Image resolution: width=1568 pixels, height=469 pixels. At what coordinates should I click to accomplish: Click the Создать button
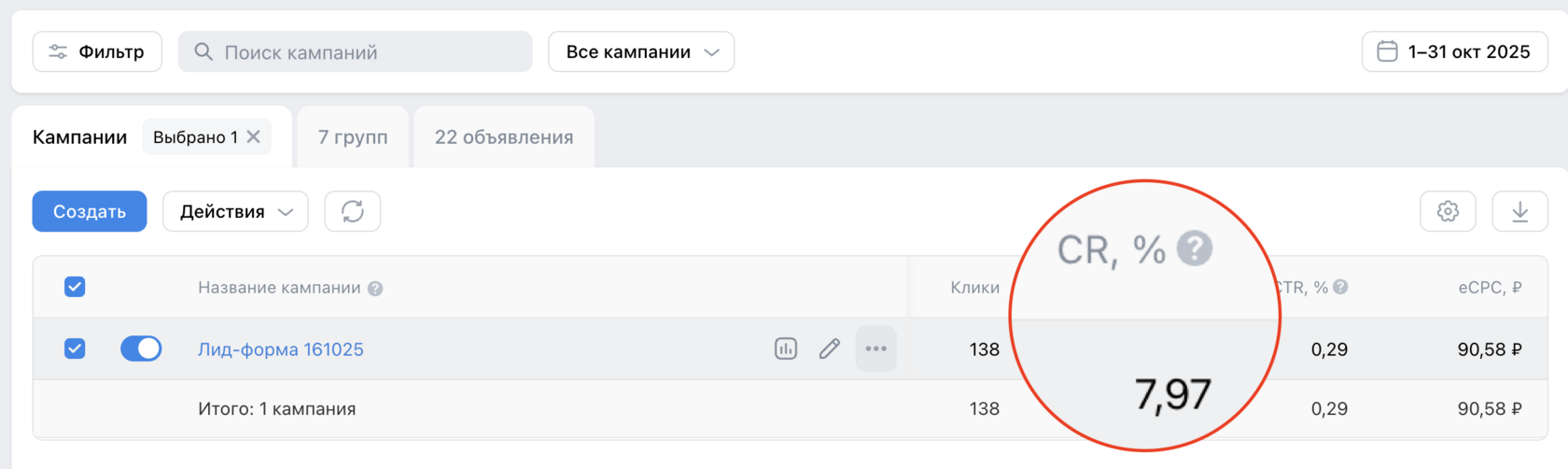click(90, 212)
